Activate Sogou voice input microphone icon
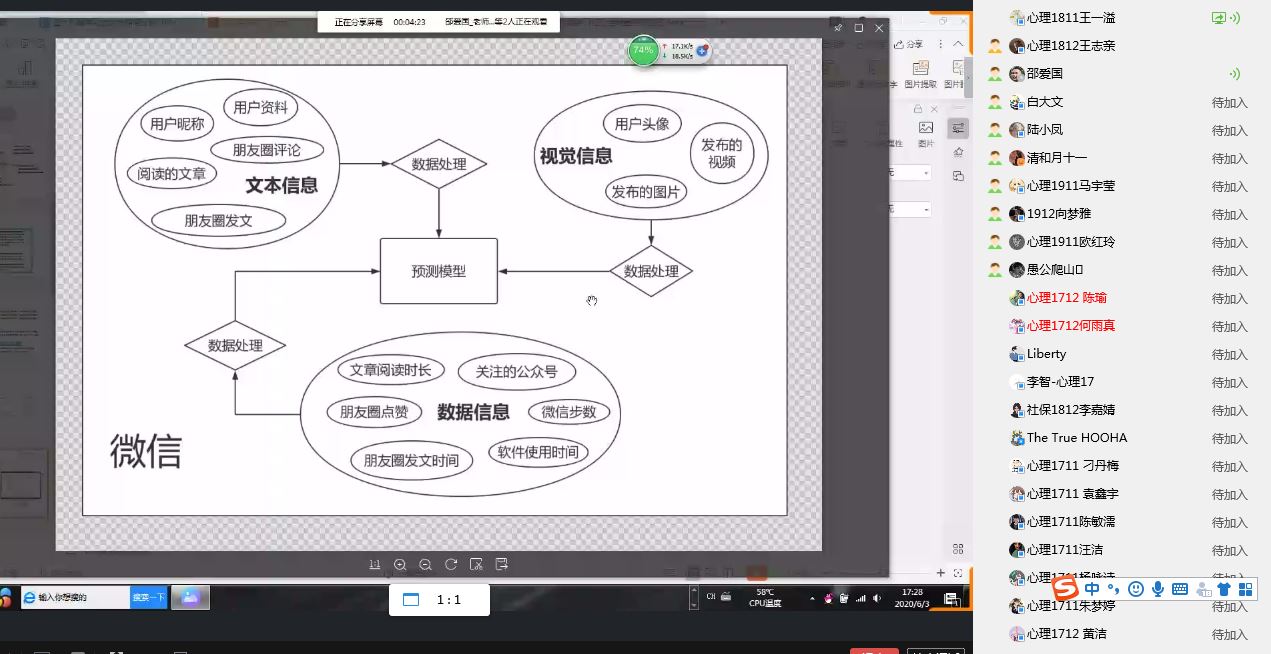The image size is (1271, 654). coord(1158,589)
